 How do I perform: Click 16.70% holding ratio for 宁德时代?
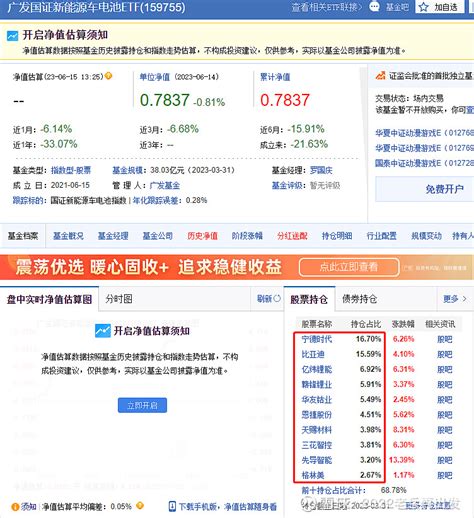point(368,339)
